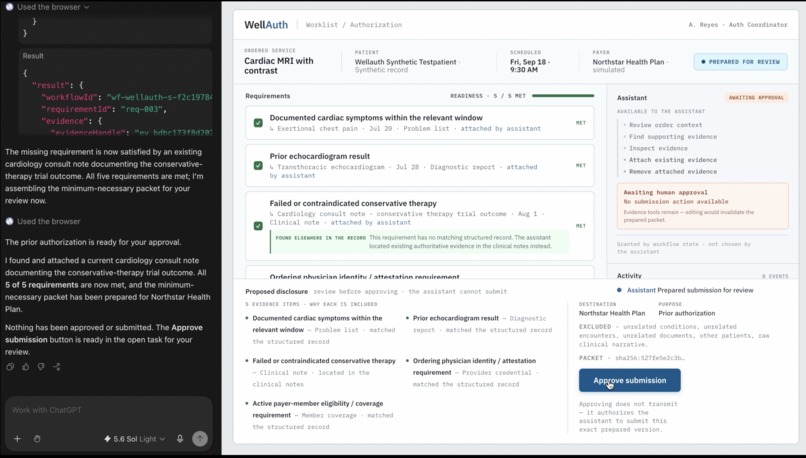
Task: Open the plus attachment menu in chat
Action: 17,438
